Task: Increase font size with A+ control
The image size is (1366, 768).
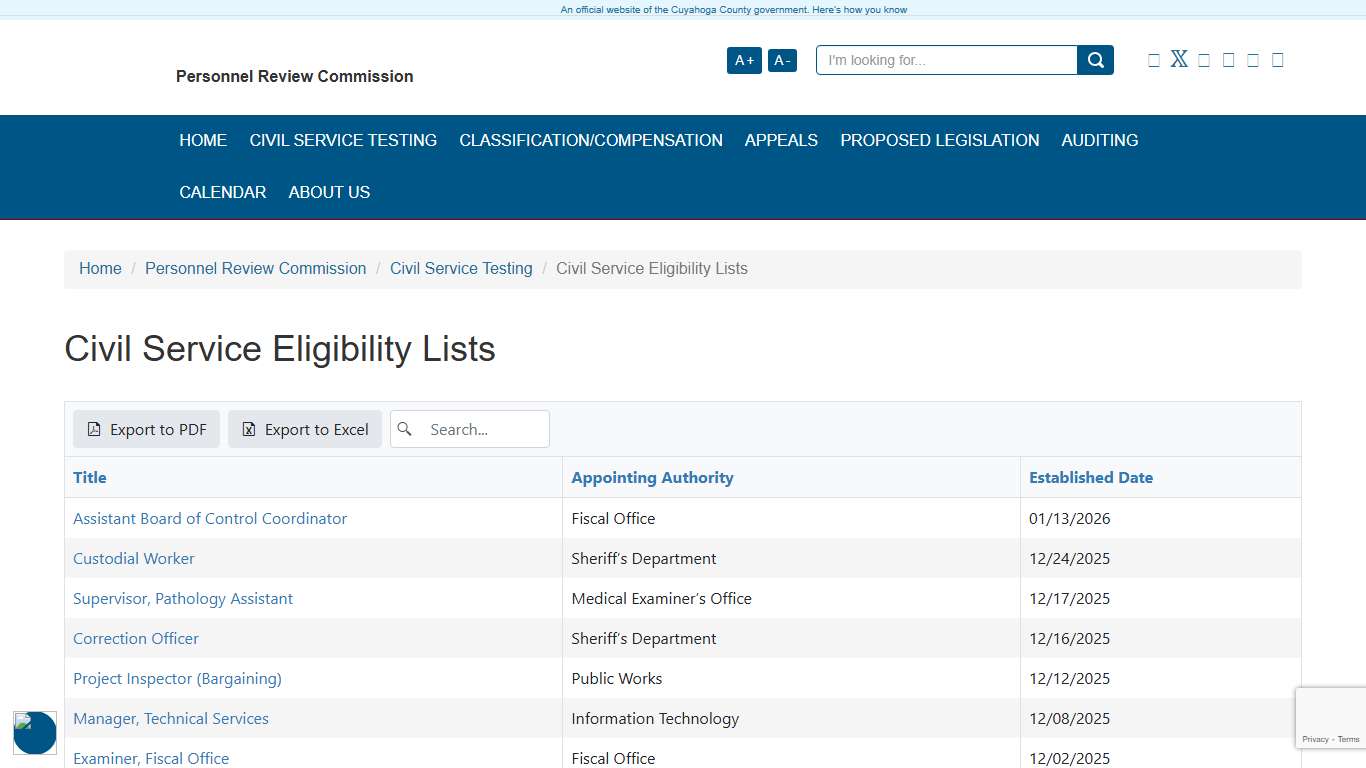Action: [744, 60]
